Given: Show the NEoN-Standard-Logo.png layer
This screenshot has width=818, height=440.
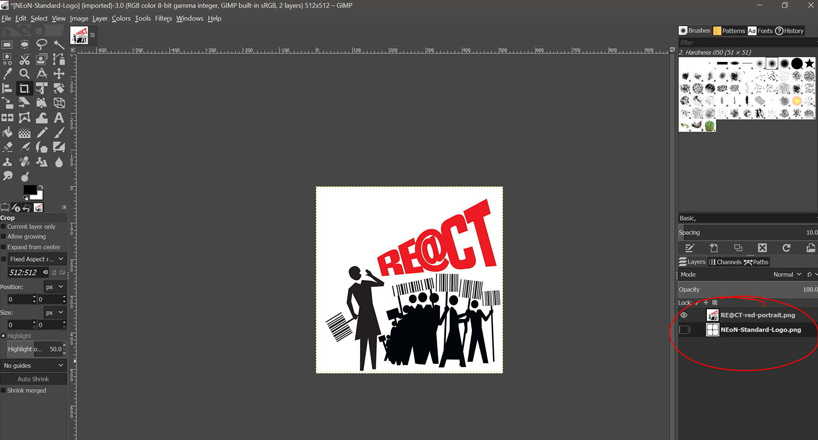Looking at the screenshot, I should click(x=684, y=330).
